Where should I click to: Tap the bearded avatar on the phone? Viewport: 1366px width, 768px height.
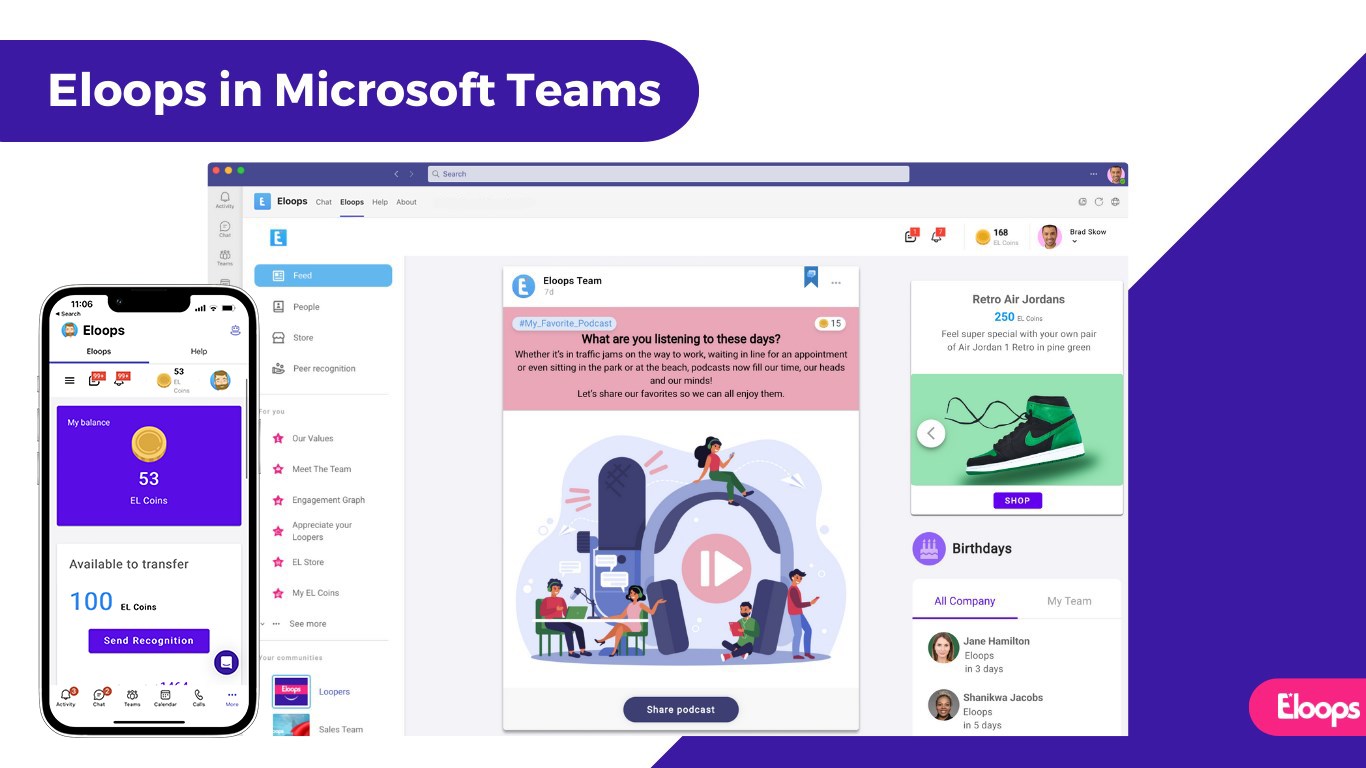pyautogui.click(x=220, y=380)
